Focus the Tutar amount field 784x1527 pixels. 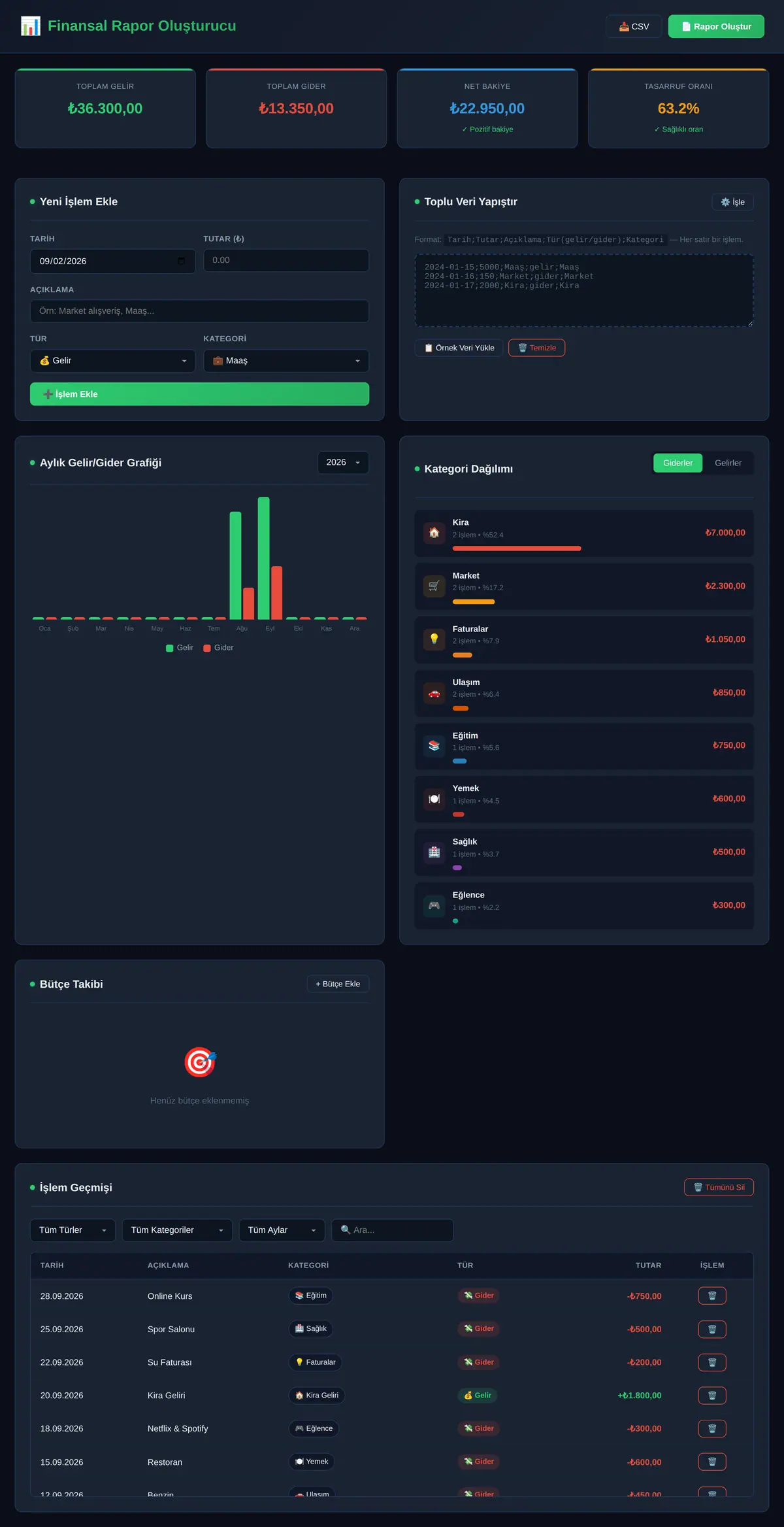pyautogui.click(x=286, y=260)
